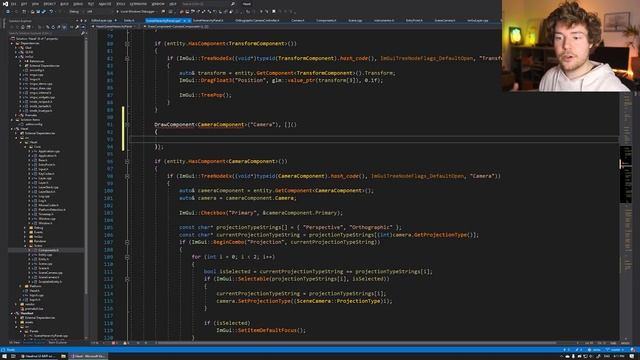The width and height of the screenshot is (640, 360).
Task: Click the premake5.lua file icon
Action: click(22, 309)
